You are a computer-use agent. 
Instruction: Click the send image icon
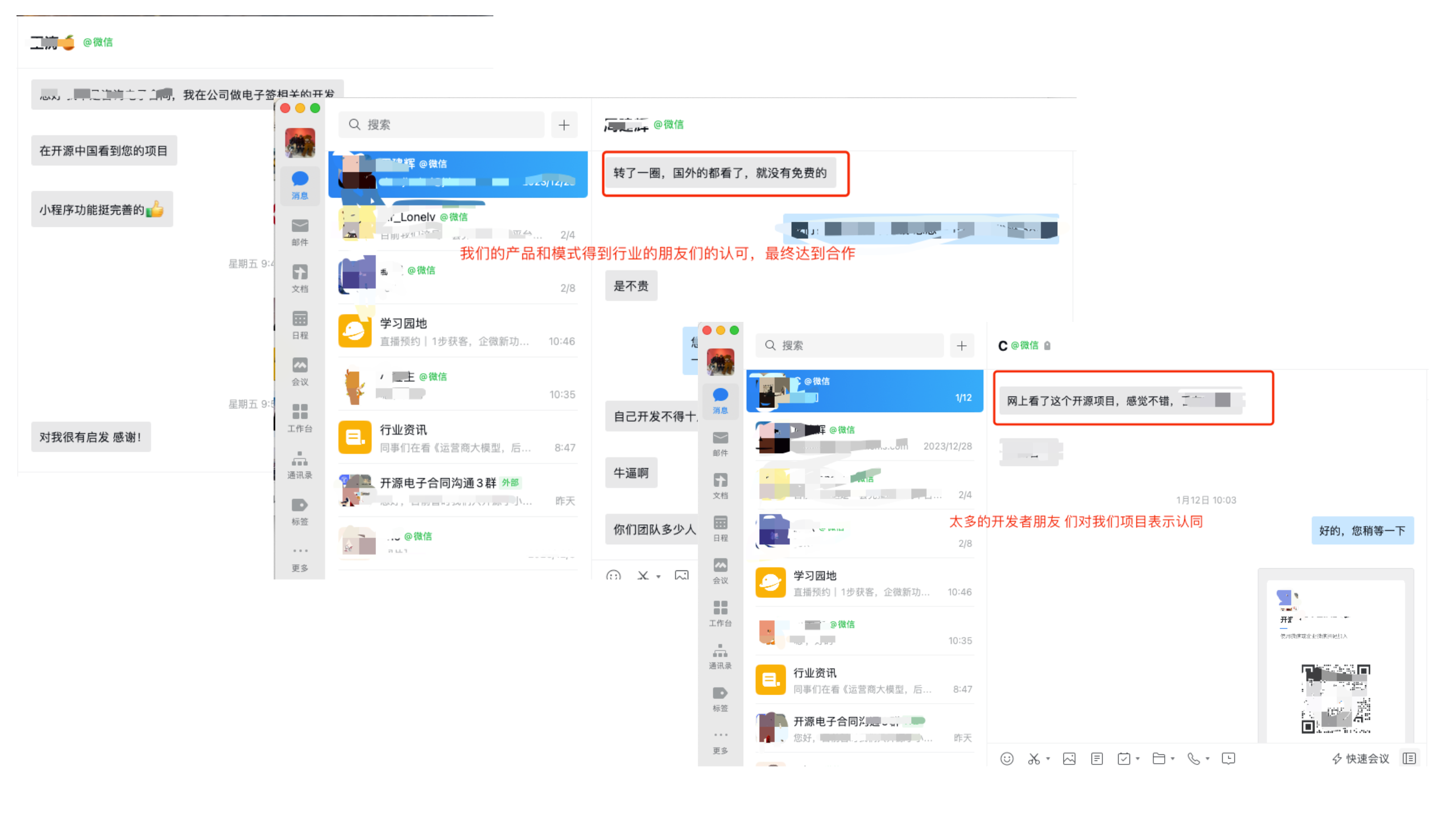point(1069,758)
